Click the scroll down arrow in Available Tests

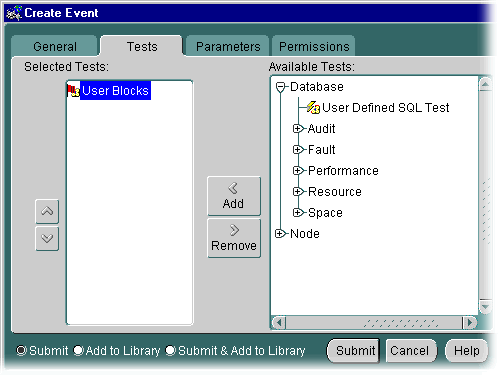point(486,307)
